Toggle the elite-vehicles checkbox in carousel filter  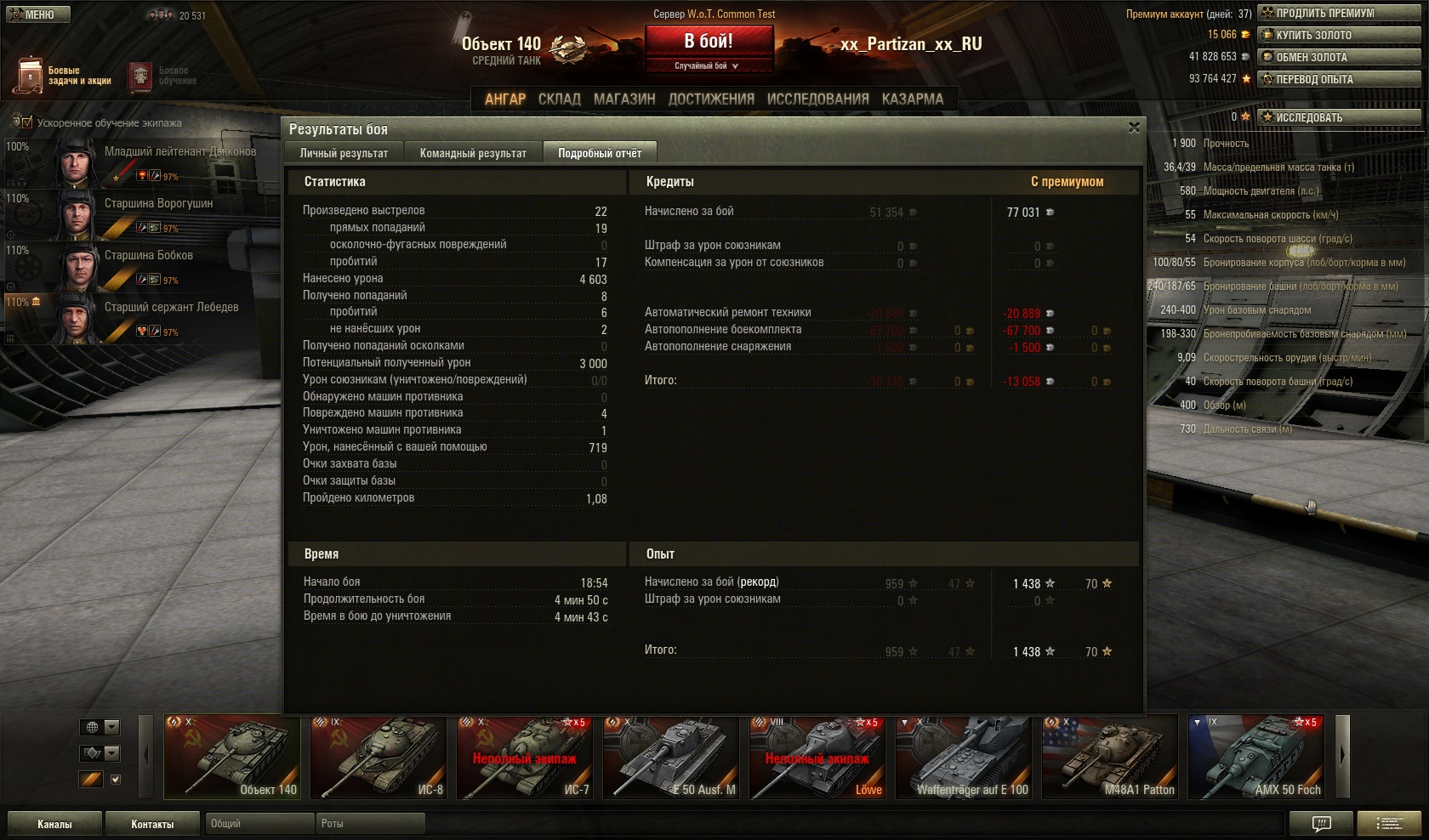[116, 779]
